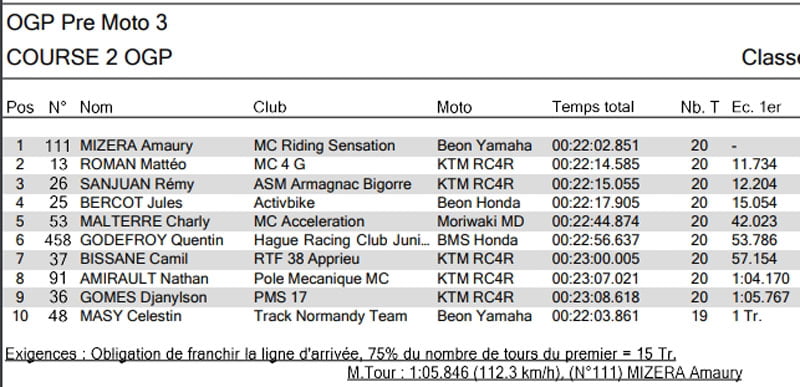This screenshot has width=800, height=387.
Task: Click the OGP Pre Moto 3 title
Action: [x=87, y=23]
